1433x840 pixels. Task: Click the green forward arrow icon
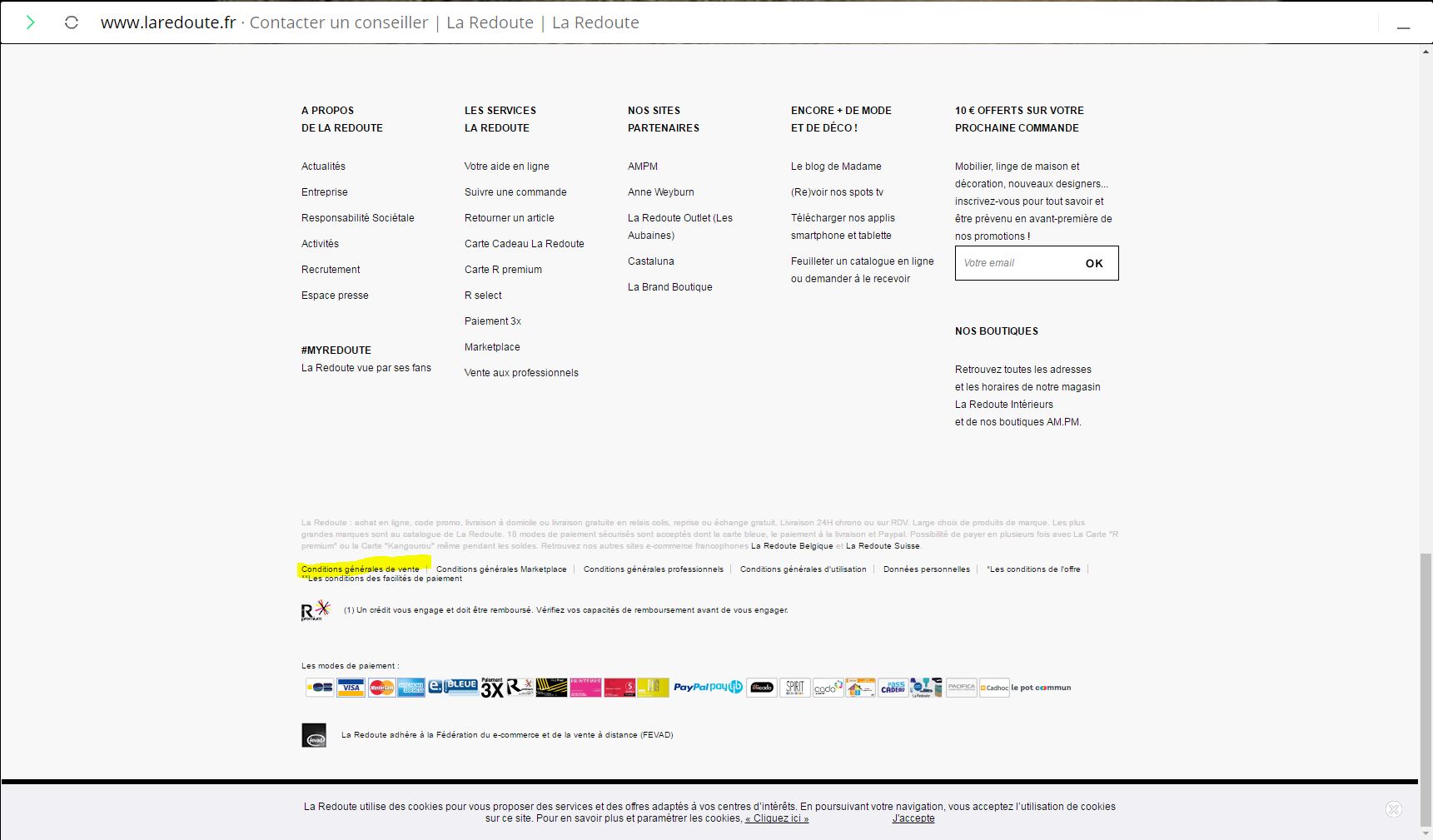[x=31, y=22]
